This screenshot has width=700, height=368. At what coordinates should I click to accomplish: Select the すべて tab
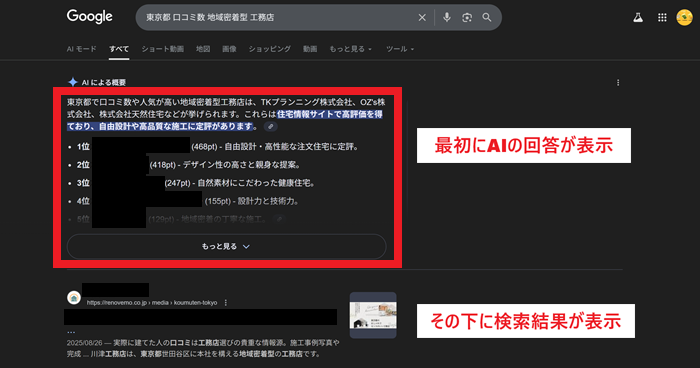click(x=119, y=49)
